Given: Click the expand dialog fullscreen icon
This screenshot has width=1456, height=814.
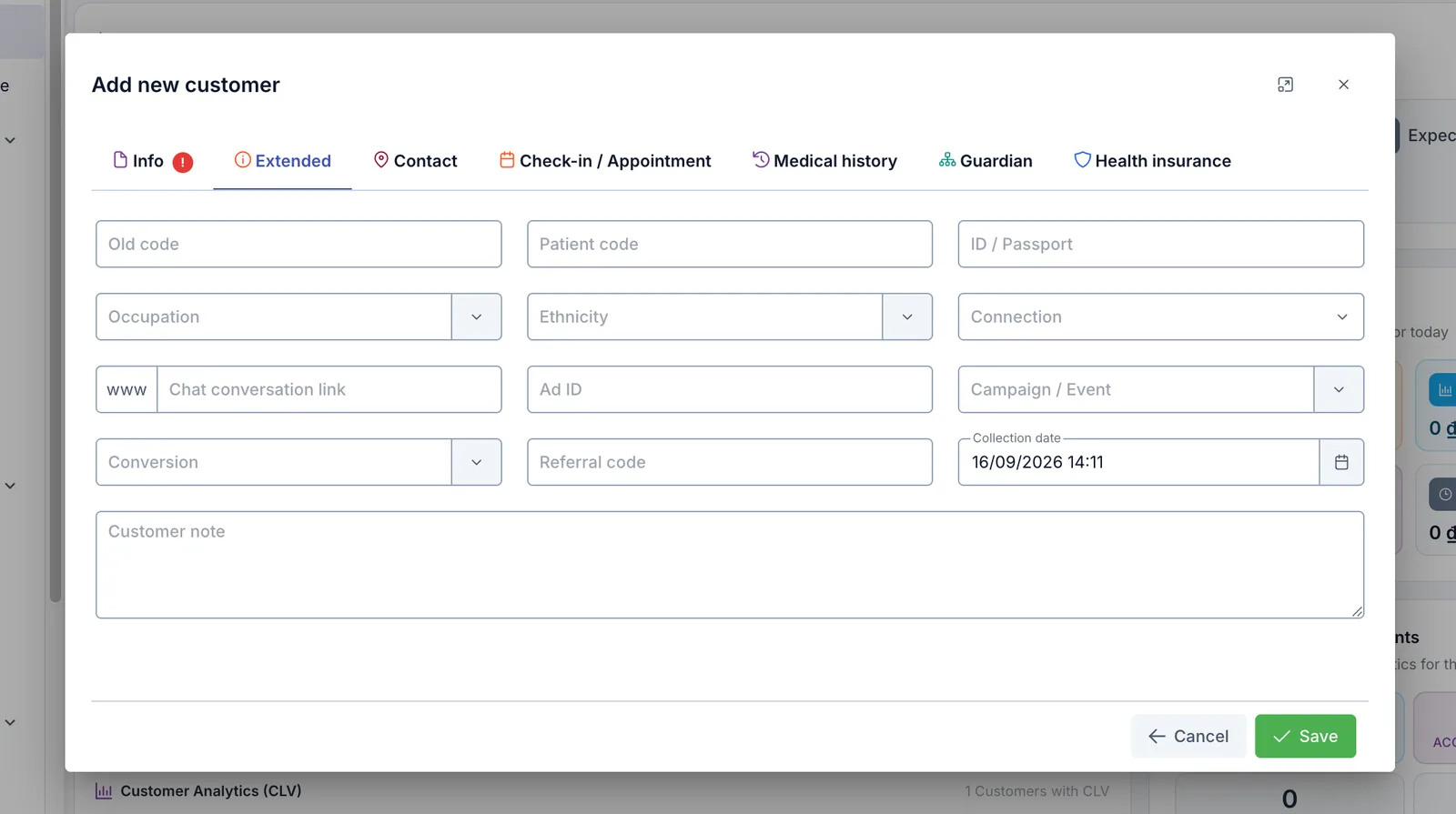Looking at the screenshot, I should 1285,85.
